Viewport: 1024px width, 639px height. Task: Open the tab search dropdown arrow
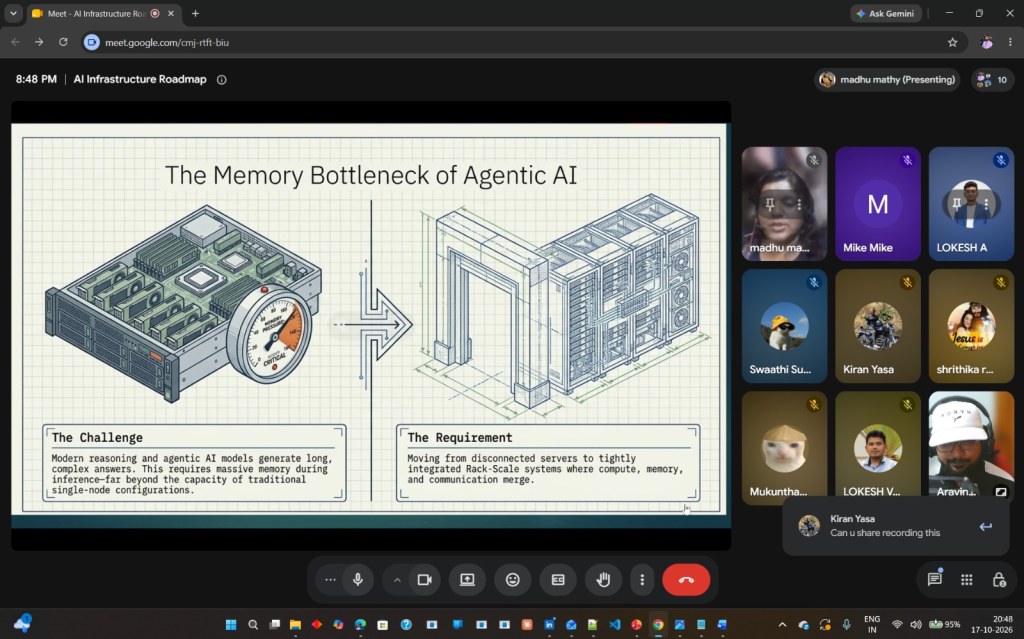[x=13, y=13]
